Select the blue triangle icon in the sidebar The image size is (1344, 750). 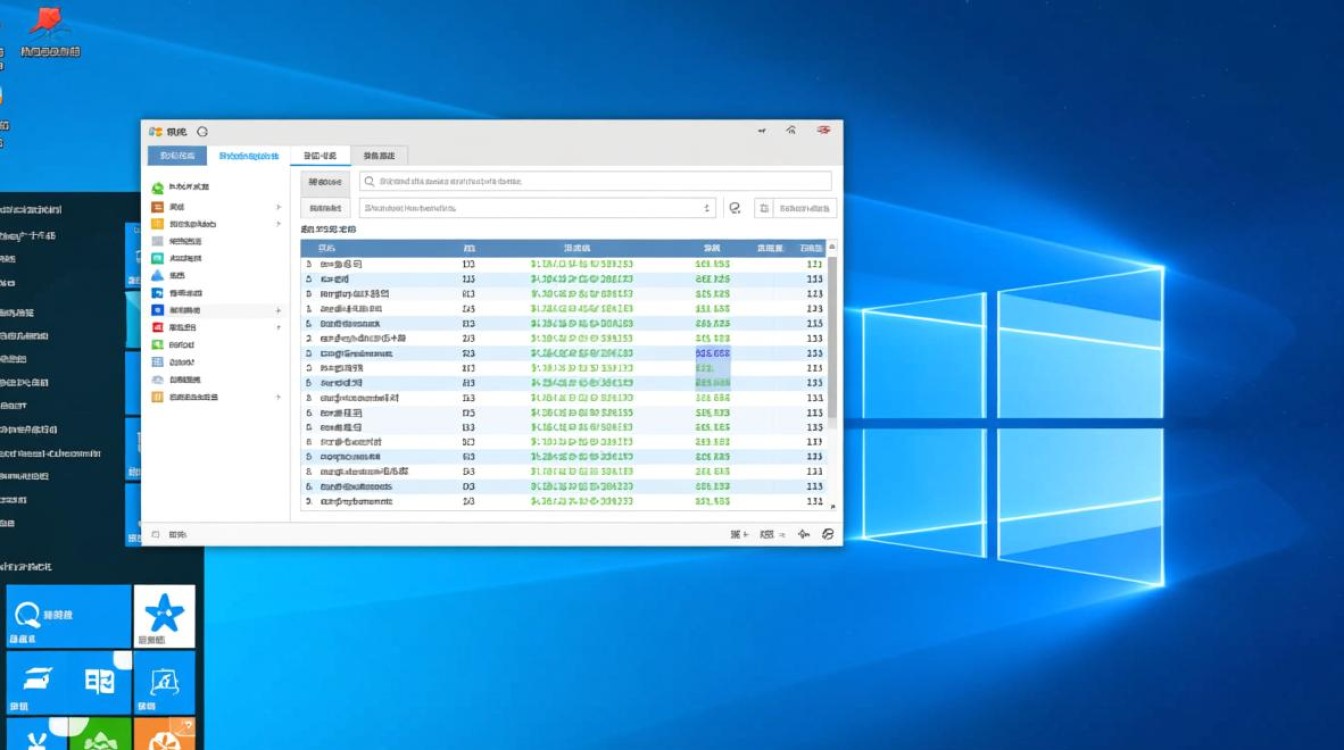tap(158, 276)
